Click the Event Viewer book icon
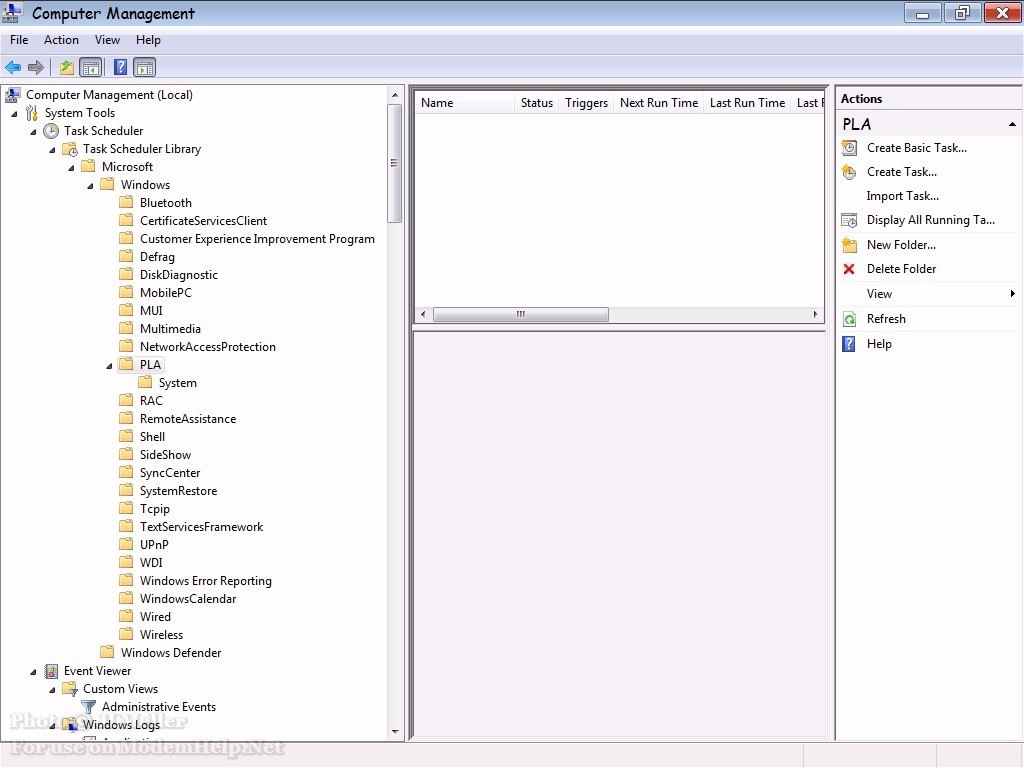1024x768 pixels. point(51,671)
